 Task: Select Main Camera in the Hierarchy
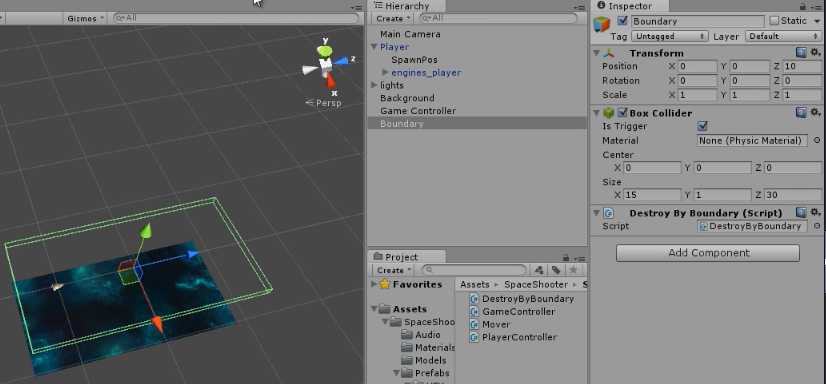tap(410, 34)
